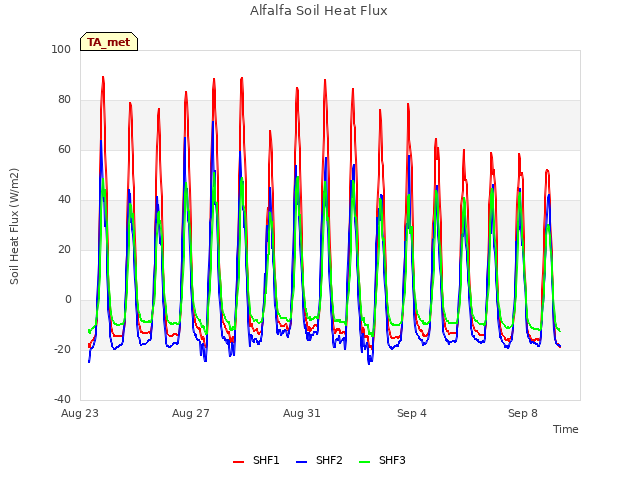
Task: Click the 40 y-axis tick label
Action: point(64,200)
